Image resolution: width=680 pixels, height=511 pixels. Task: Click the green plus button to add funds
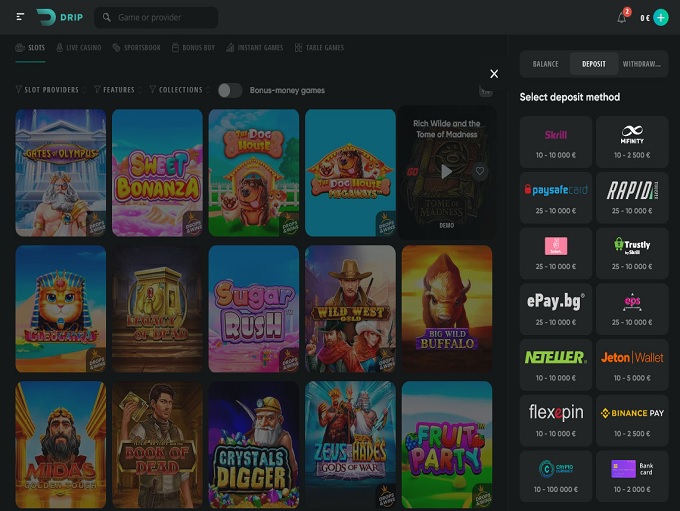click(660, 18)
